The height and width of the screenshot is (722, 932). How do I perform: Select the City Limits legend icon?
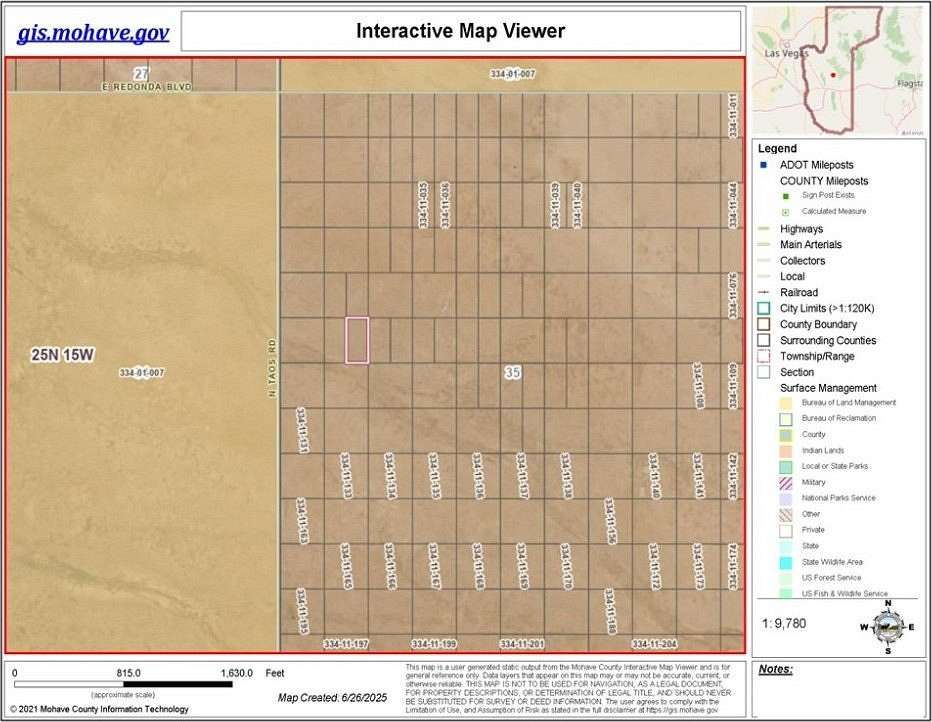coord(762,308)
